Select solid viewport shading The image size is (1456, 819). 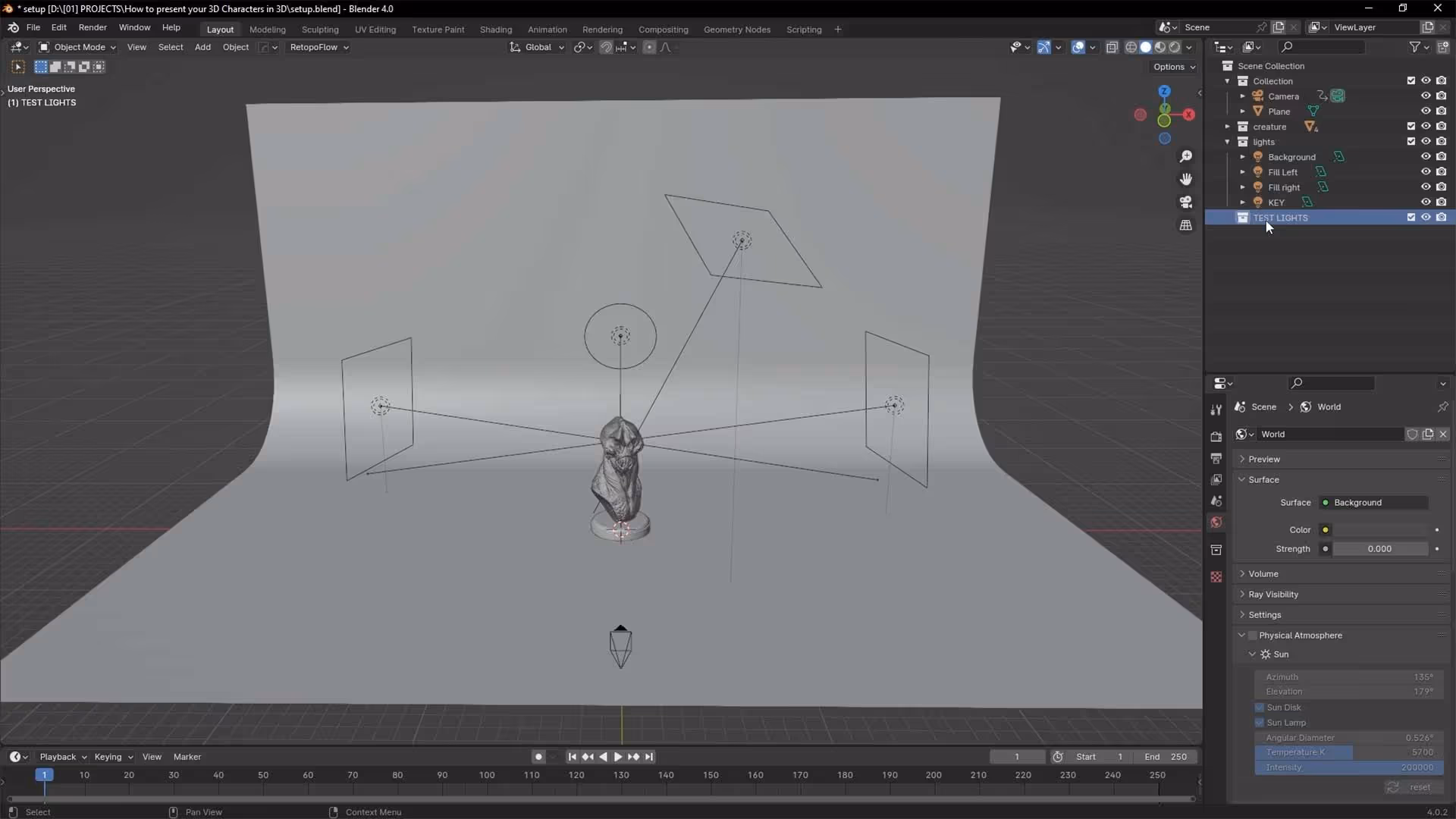(1145, 47)
